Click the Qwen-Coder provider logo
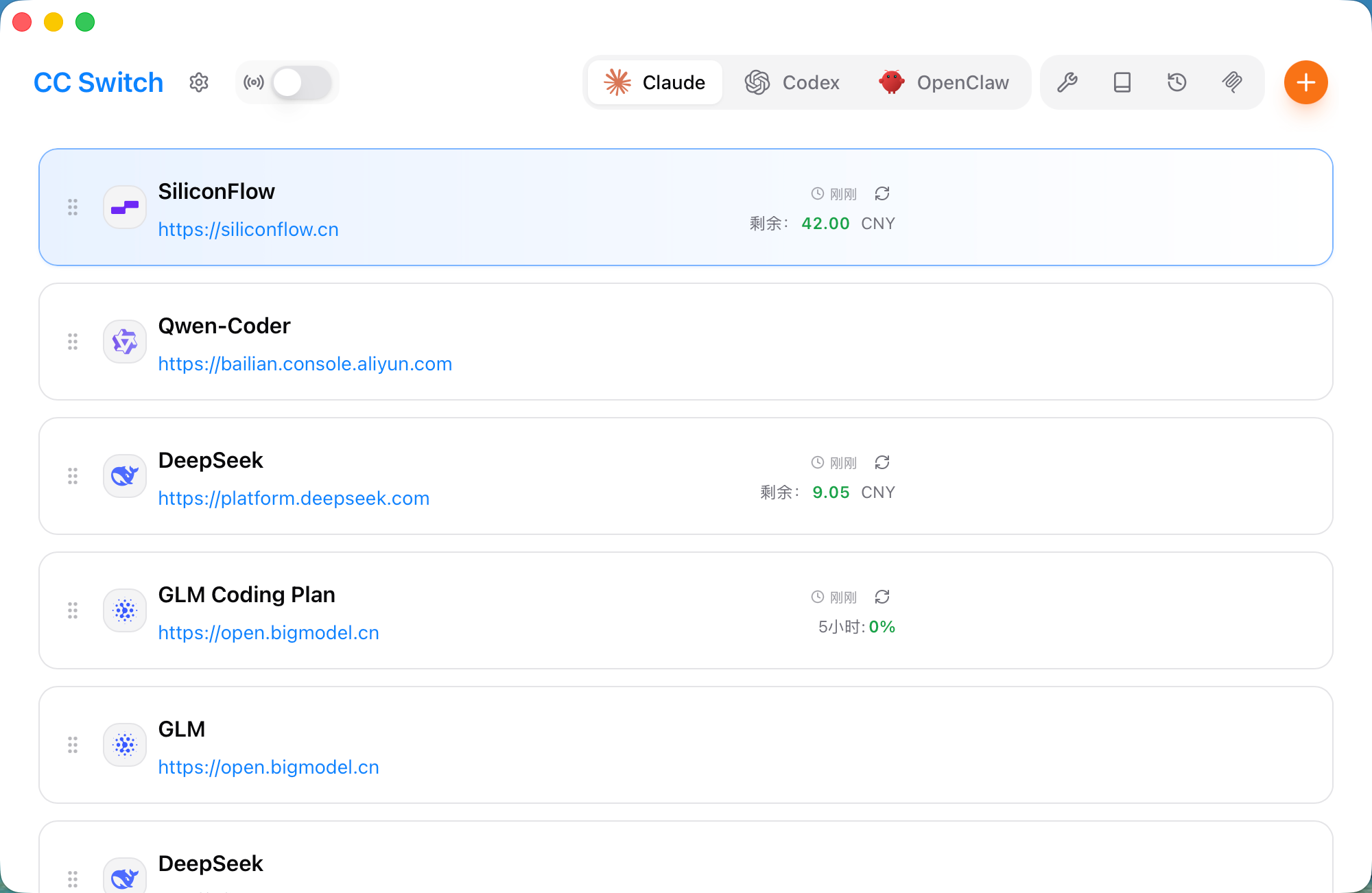1372x893 pixels. click(125, 342)
